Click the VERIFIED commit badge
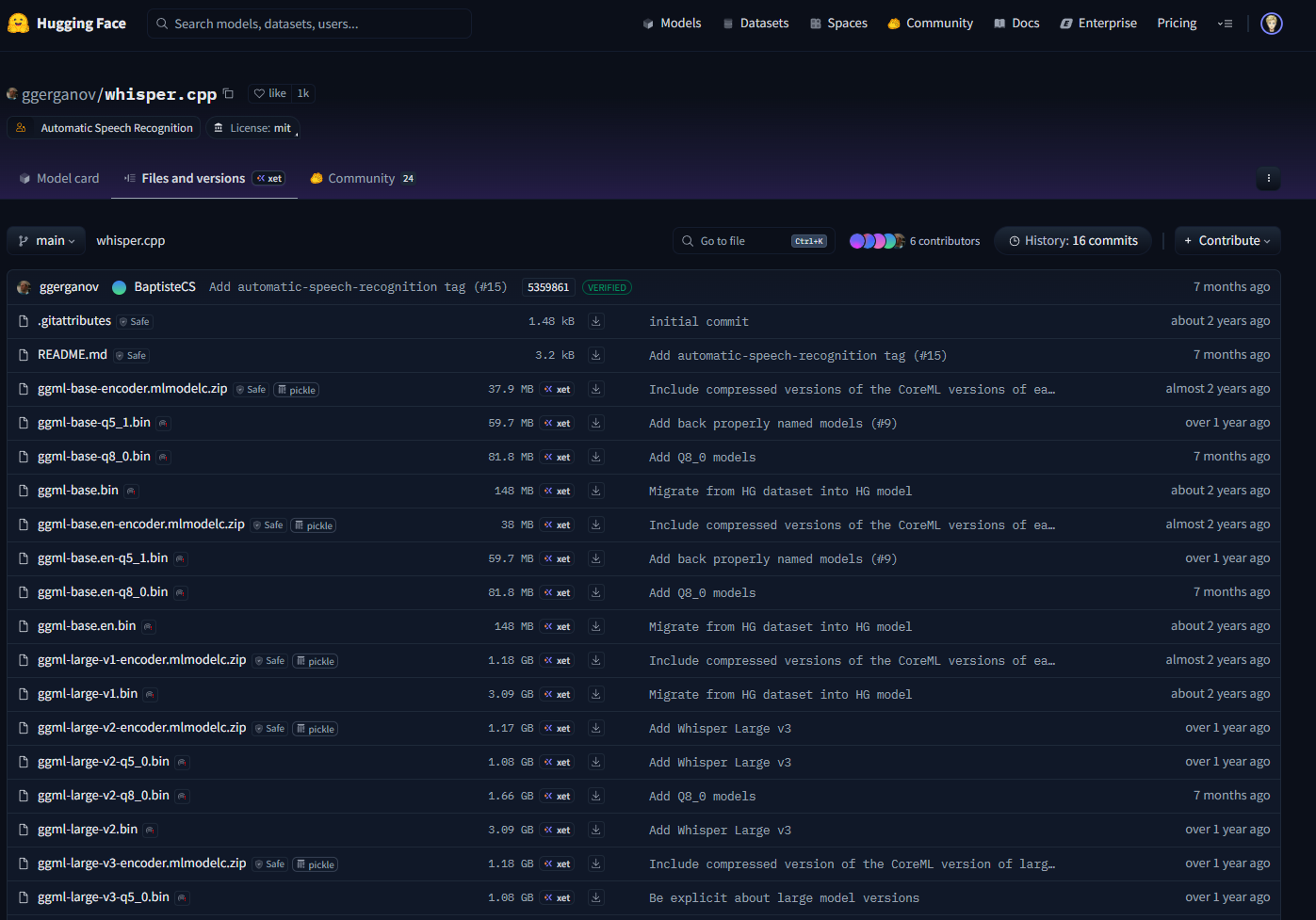Viewport: 1316px width, 920px height. [607, 288]
